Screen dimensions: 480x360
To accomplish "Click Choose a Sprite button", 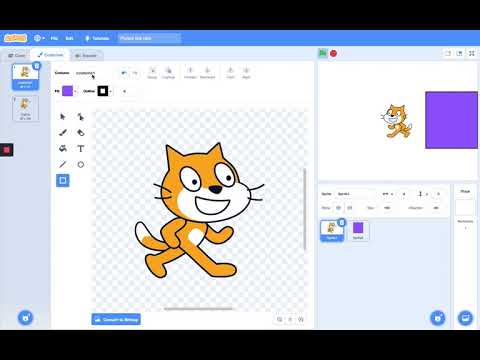I will (438, 318).
